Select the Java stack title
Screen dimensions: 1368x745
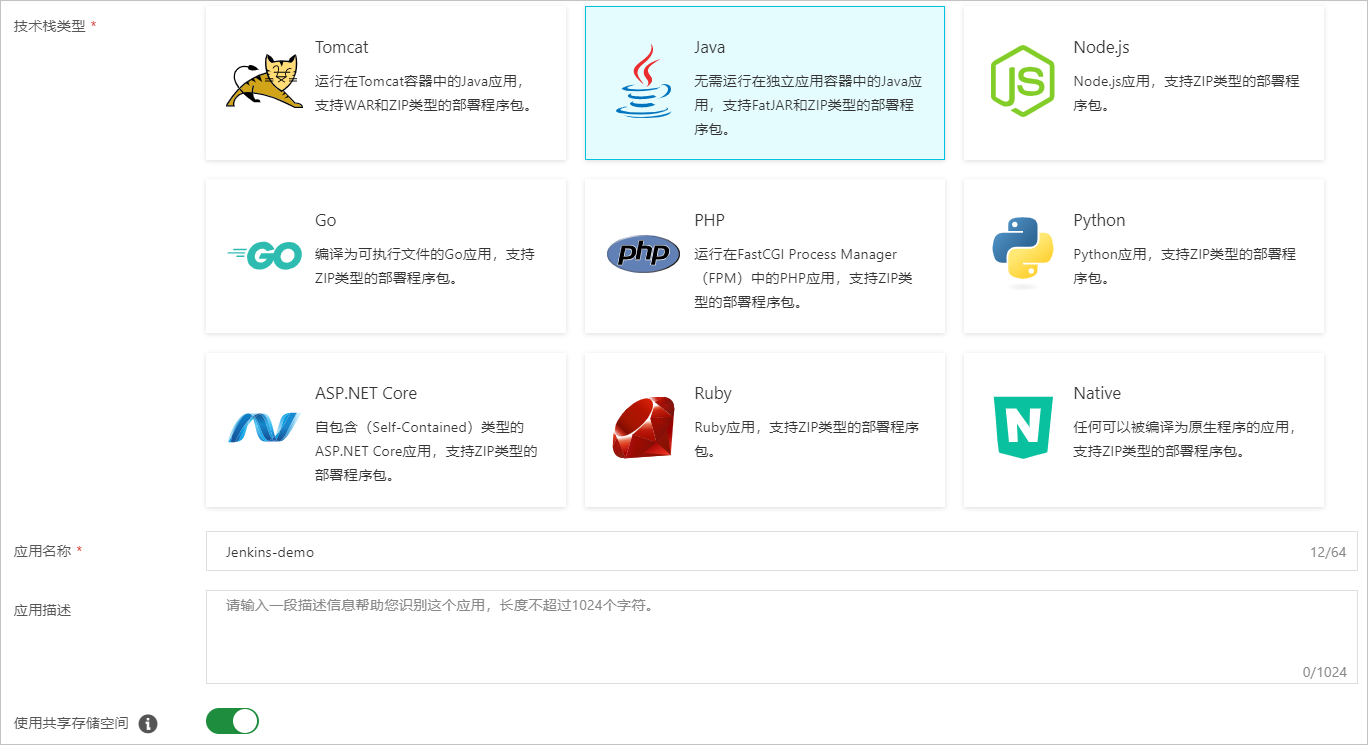pos(710,47)
